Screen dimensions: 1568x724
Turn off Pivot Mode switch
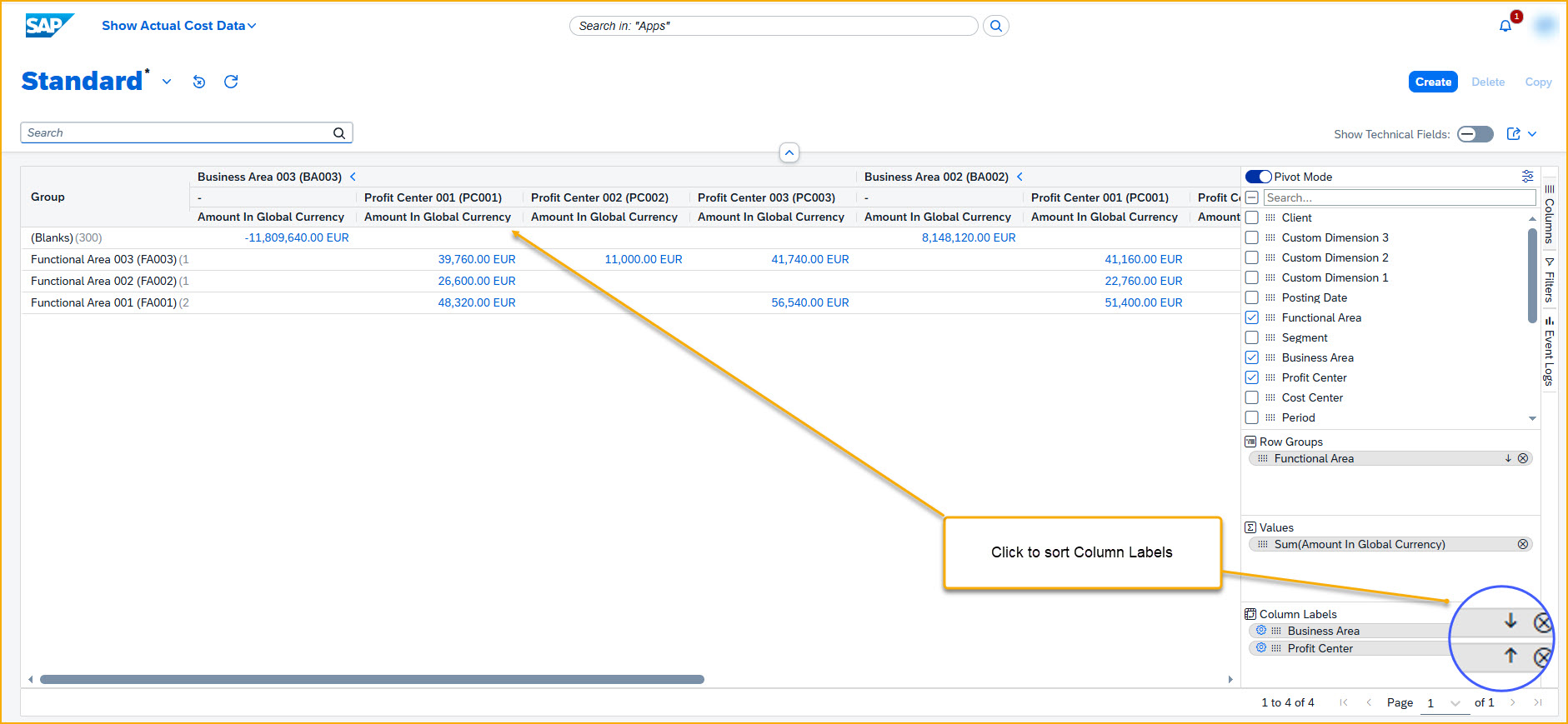coord(1259,177)
